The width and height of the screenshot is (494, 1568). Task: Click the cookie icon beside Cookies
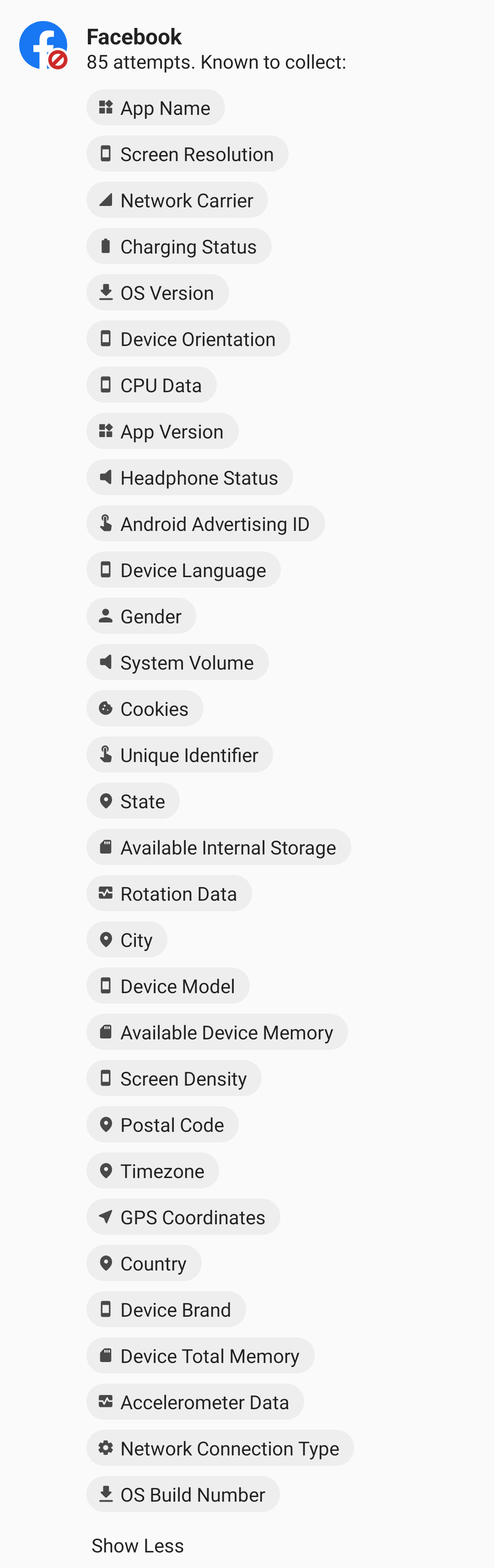click(x=106, y=708)
